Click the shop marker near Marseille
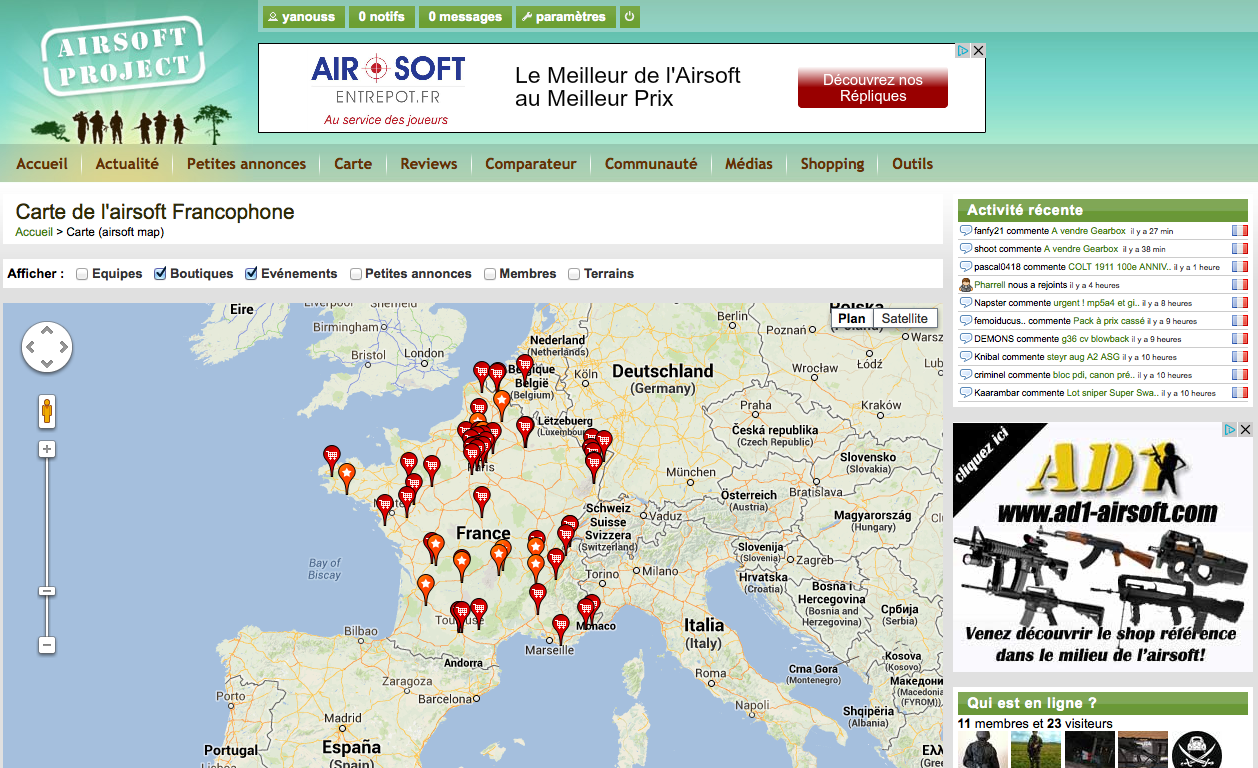Image resolution: width=1258 pixels, height=768 pixels. click(561, 628)
